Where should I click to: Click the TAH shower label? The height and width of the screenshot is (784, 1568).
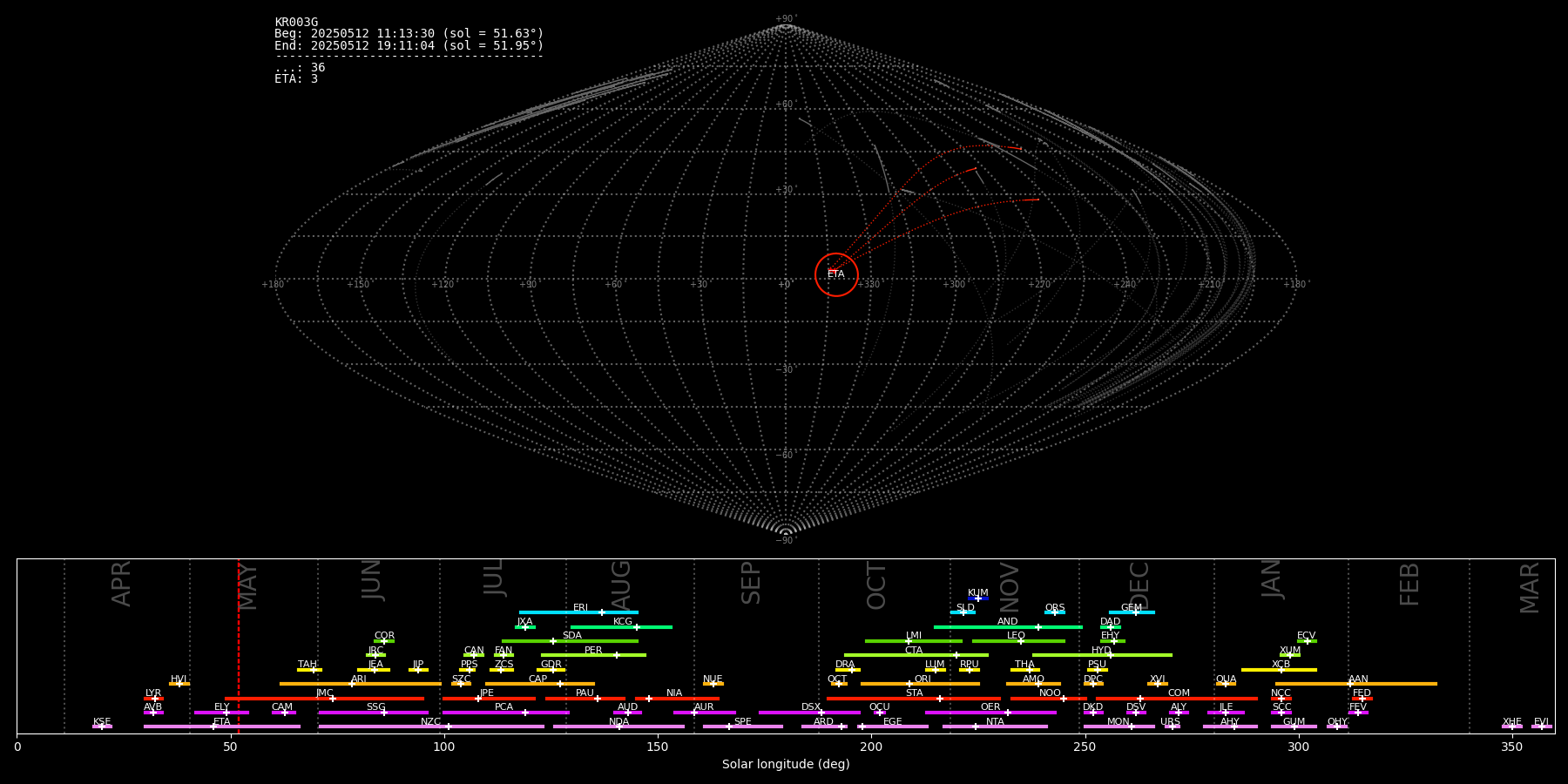coord(308,665)
